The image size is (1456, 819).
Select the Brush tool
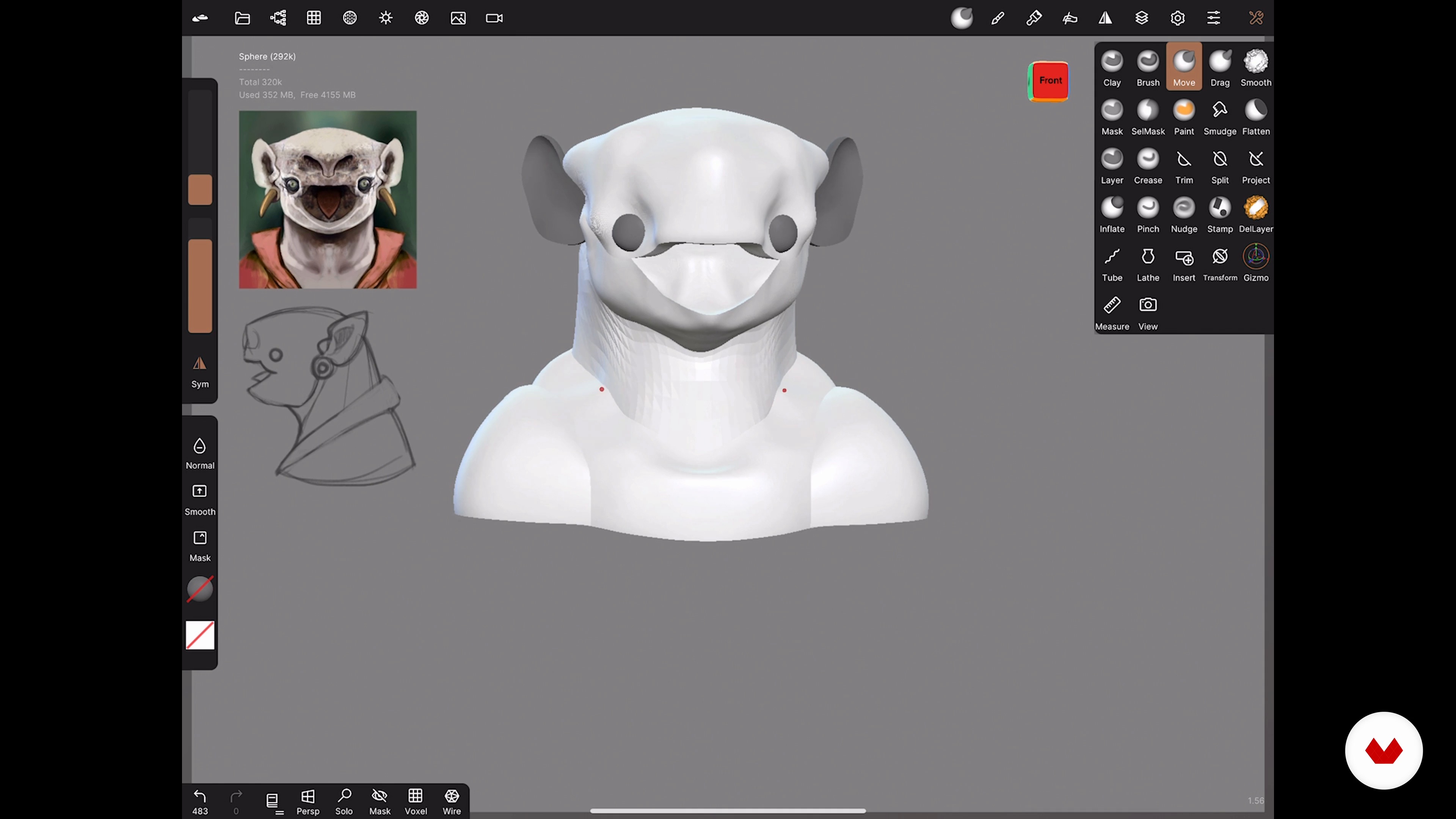pos(1148,68)
